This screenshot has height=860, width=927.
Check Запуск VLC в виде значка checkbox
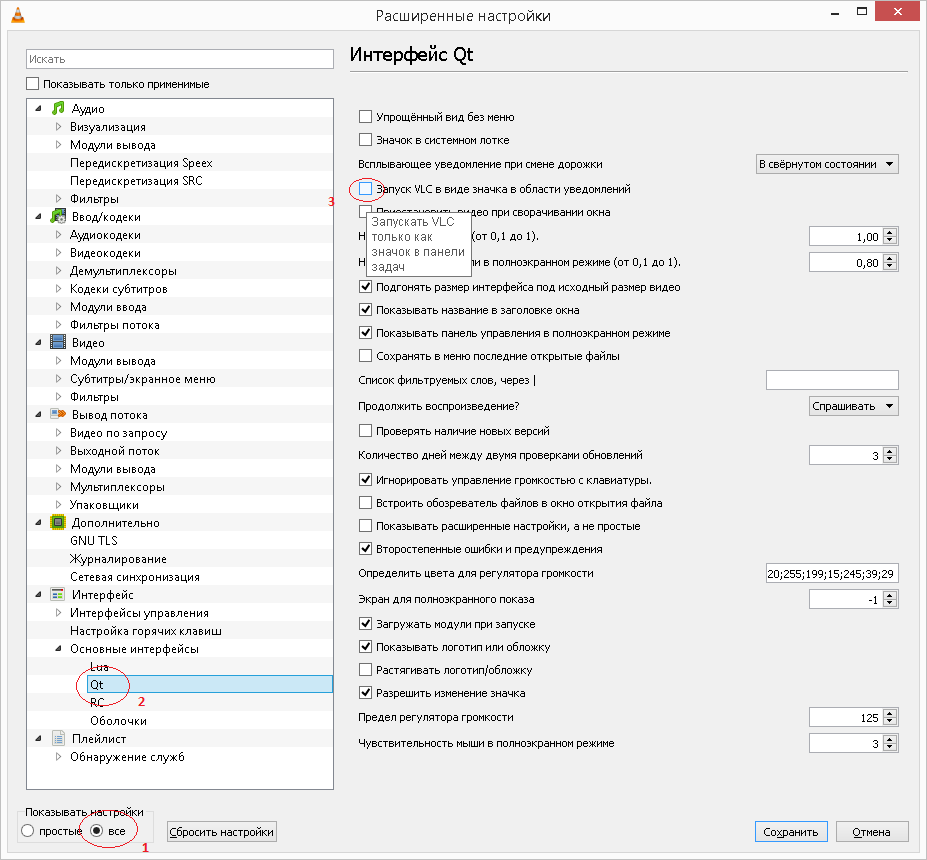coord(365,189)
